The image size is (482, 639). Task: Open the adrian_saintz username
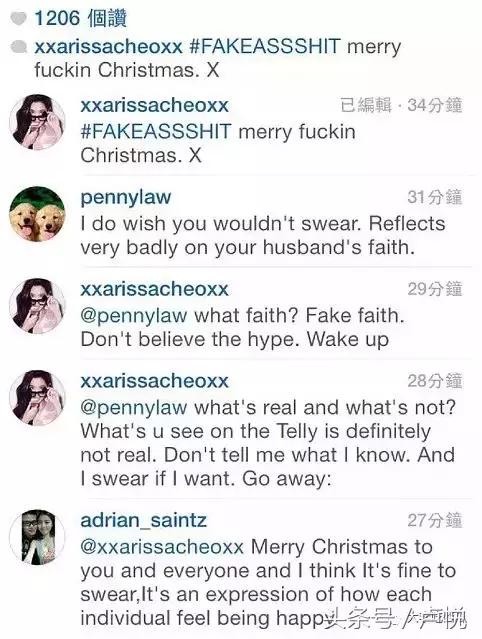pyautogui.click(x=143, y=520)
